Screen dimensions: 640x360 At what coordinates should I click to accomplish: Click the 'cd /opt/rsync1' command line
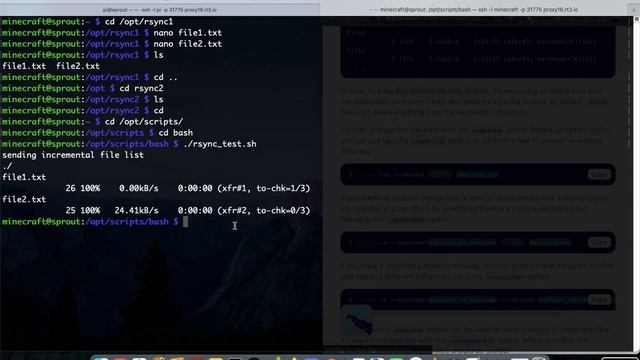point(139,22)
